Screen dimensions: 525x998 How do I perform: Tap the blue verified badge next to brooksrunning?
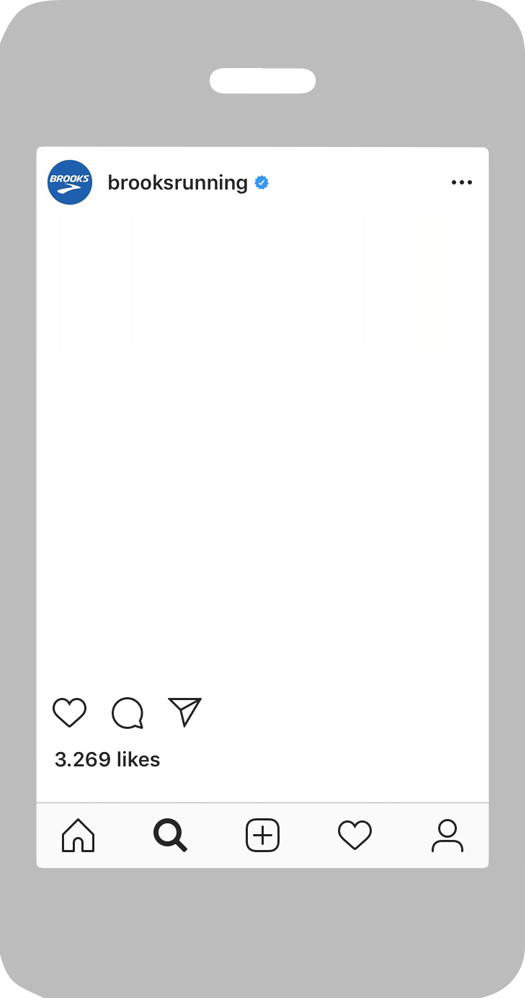pos(262,183)
